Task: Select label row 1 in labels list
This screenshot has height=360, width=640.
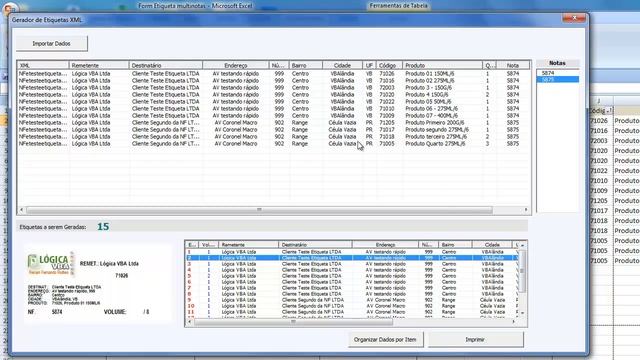Action: [x=352, y=252]
